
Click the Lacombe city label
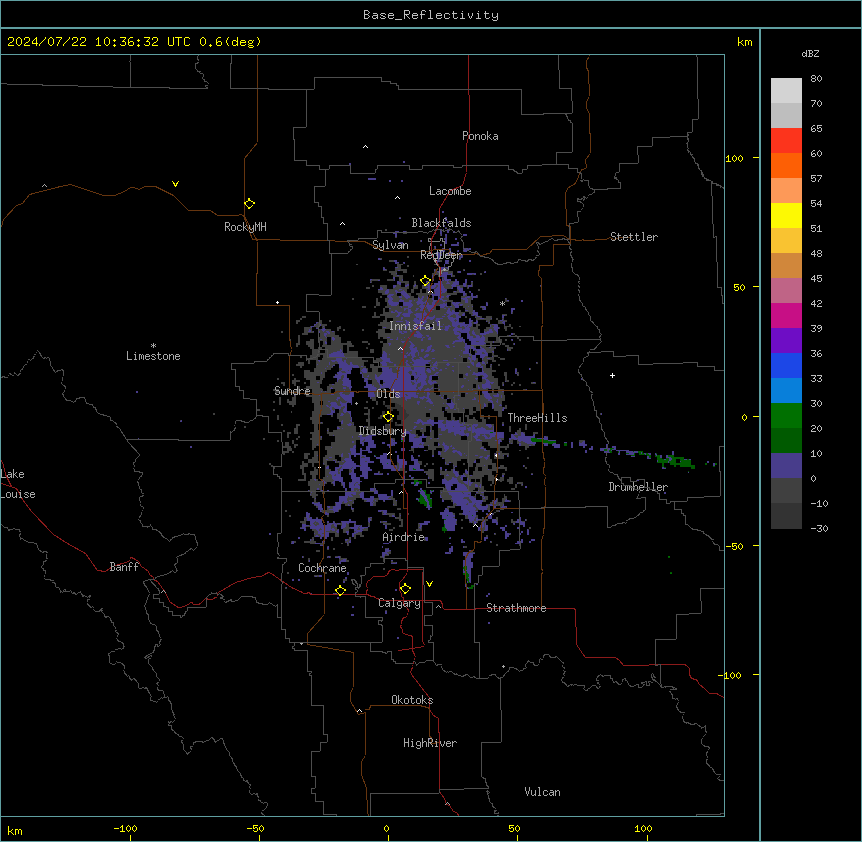(450, 191)
